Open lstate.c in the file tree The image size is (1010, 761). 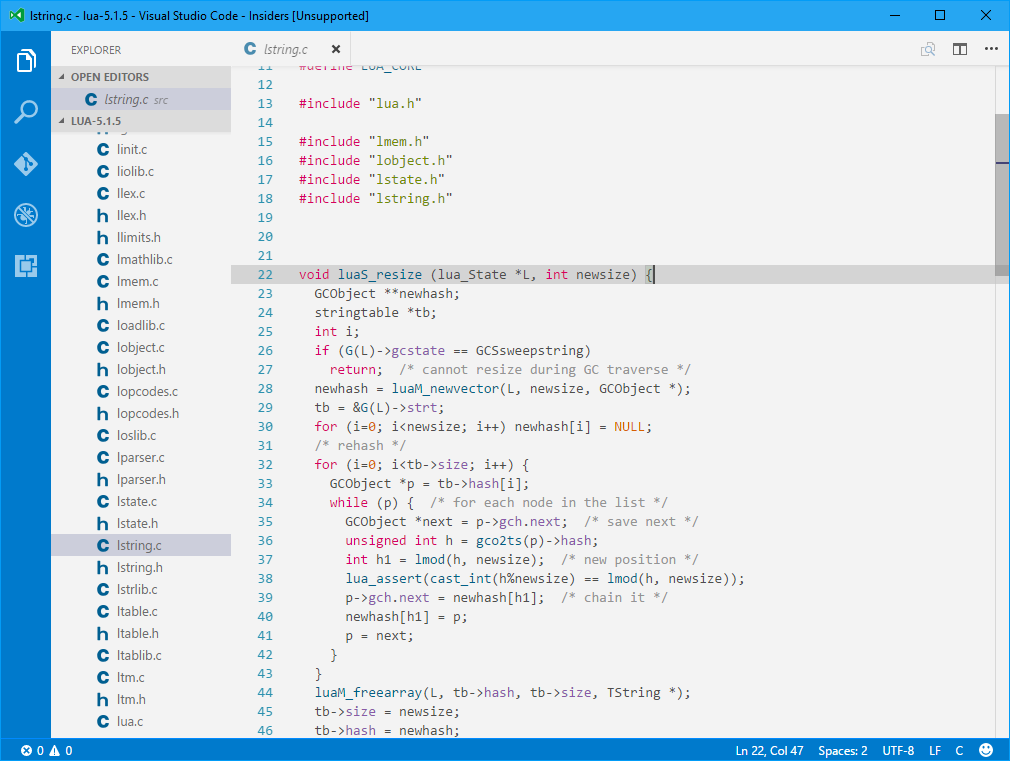(x=141, y=501)
